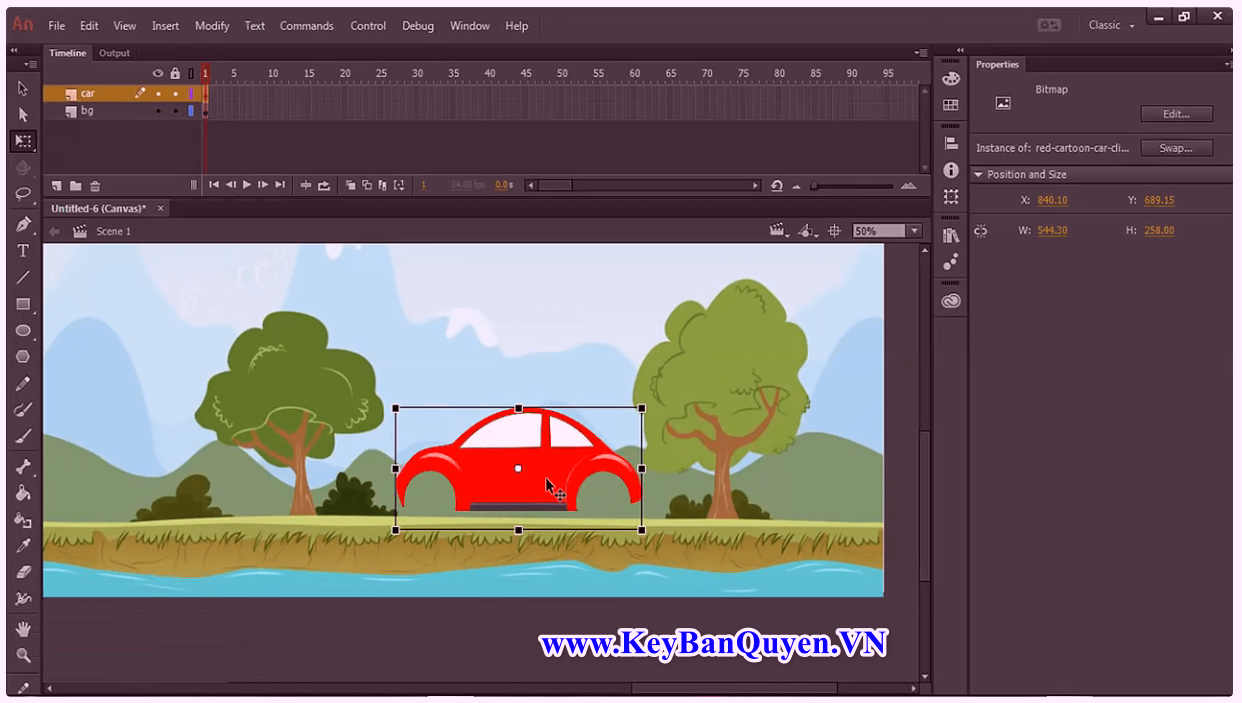The width and height of the screenshot is (1242, 703).
Task: Activate the Zoom tool
Action: click(x=23, y=656)
